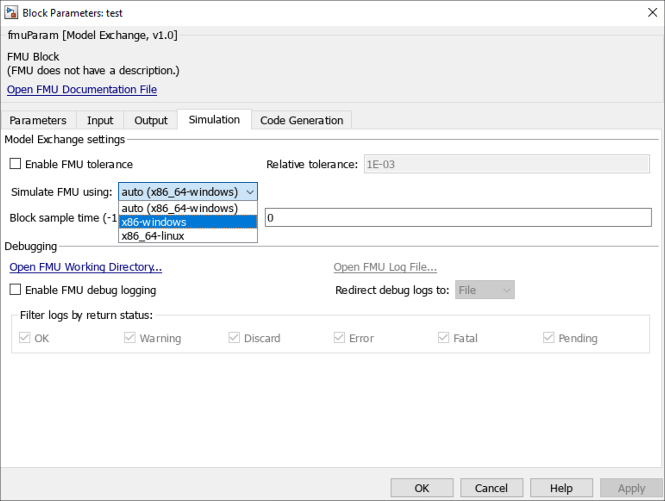665x501 pixels.
Task: Toggle the Fatal log filter checkbox
Action: [444, 338]
